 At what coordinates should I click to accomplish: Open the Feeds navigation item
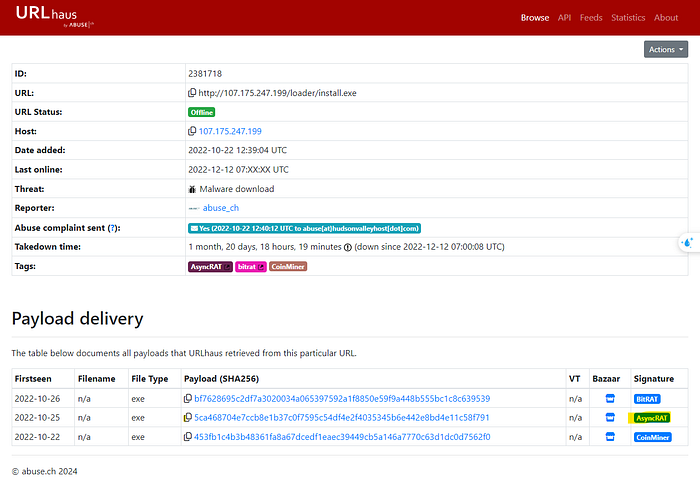(591, 18)
